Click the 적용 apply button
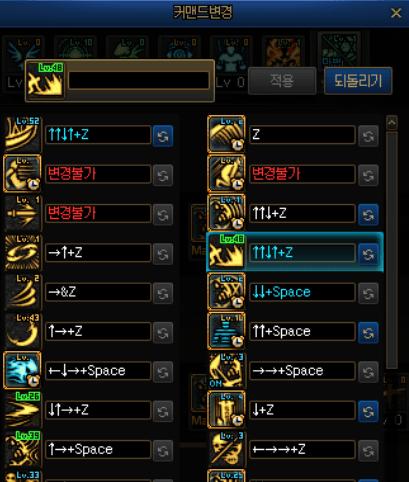The width and height of the screenshot is (409, 482). pyautogui.click(x=282, y=81)
